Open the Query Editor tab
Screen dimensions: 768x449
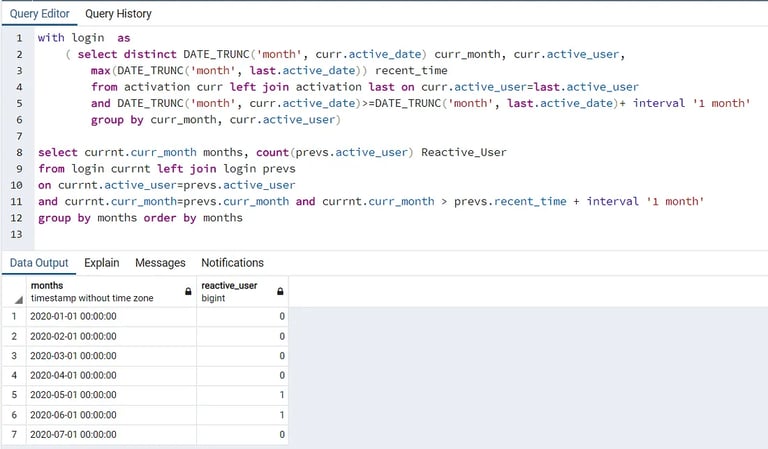click(x=40, y=14)
